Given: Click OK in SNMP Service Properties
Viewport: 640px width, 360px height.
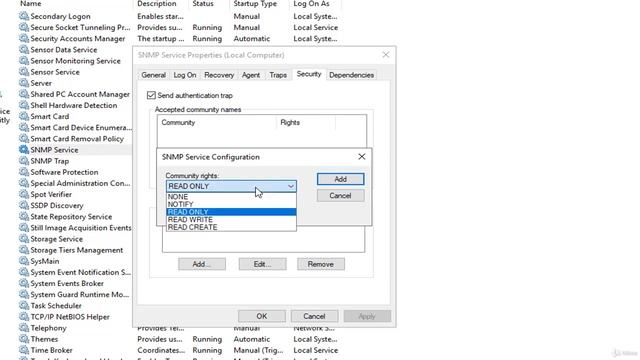Looking at the screenshot, I should click(x=262, y=316).
